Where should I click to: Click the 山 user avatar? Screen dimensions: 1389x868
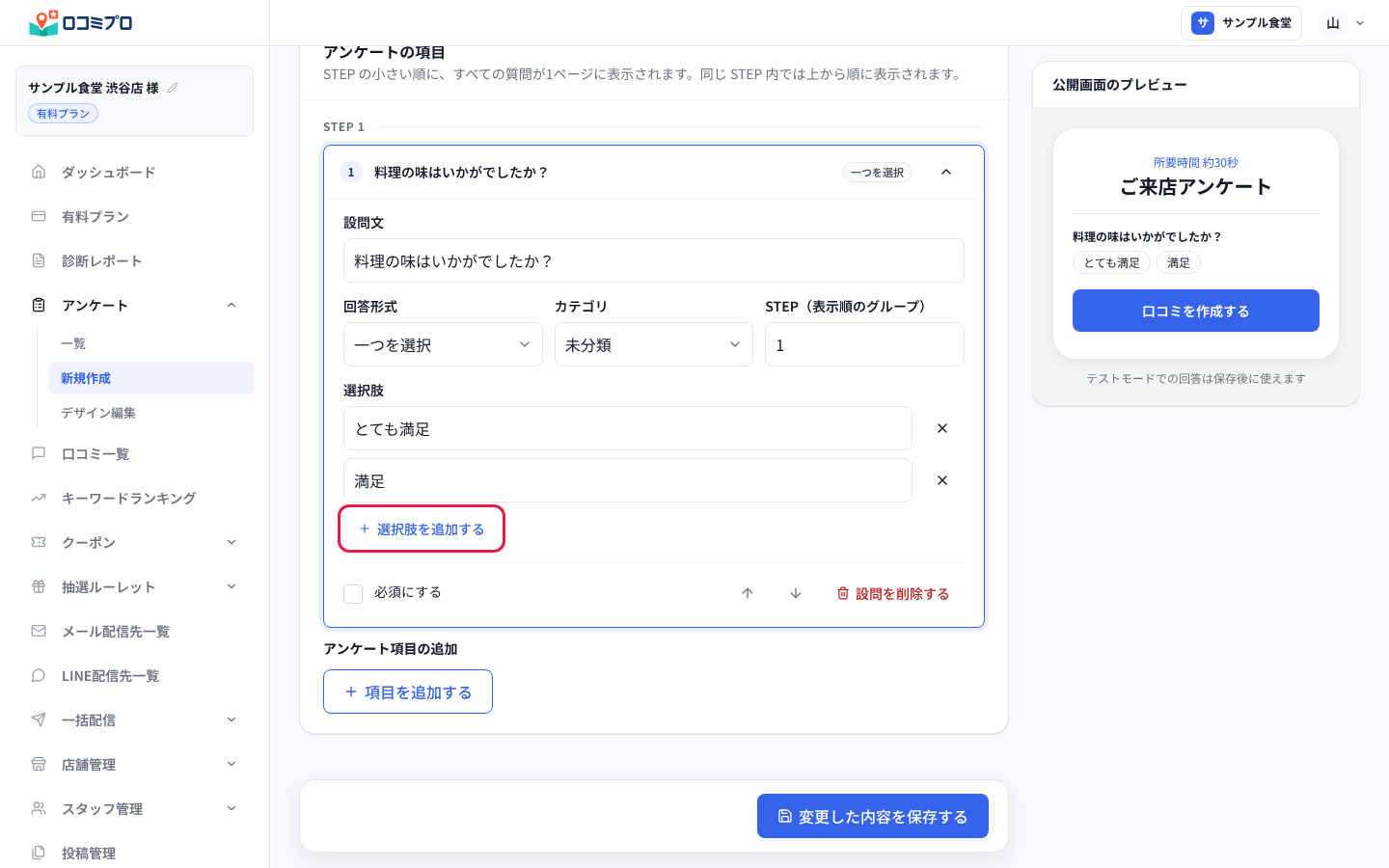tap(1333, 23)
